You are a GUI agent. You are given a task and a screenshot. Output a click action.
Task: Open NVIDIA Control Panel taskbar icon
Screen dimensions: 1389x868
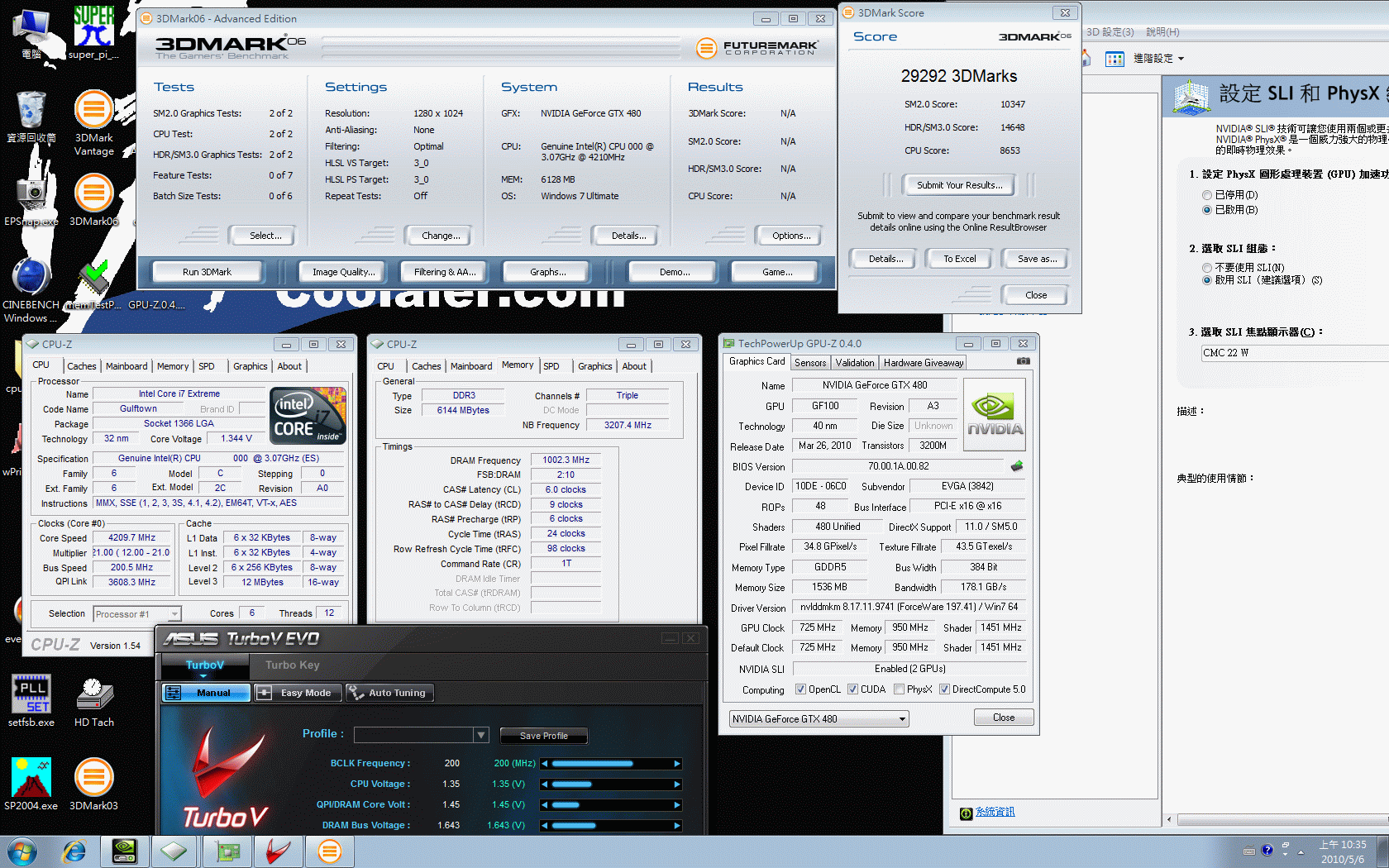tap(124, 851)
